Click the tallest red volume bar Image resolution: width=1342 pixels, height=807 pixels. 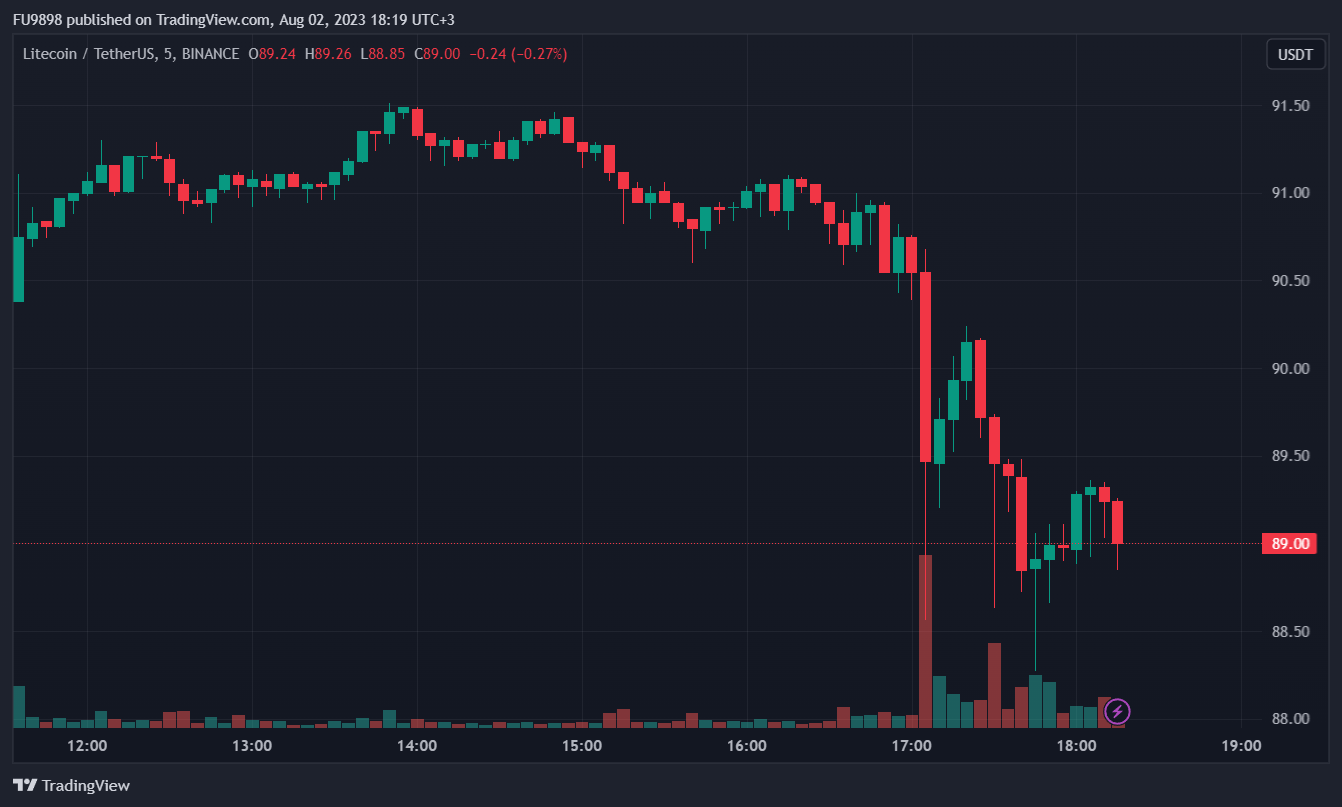pyautogui.click(x=925, y=640)
